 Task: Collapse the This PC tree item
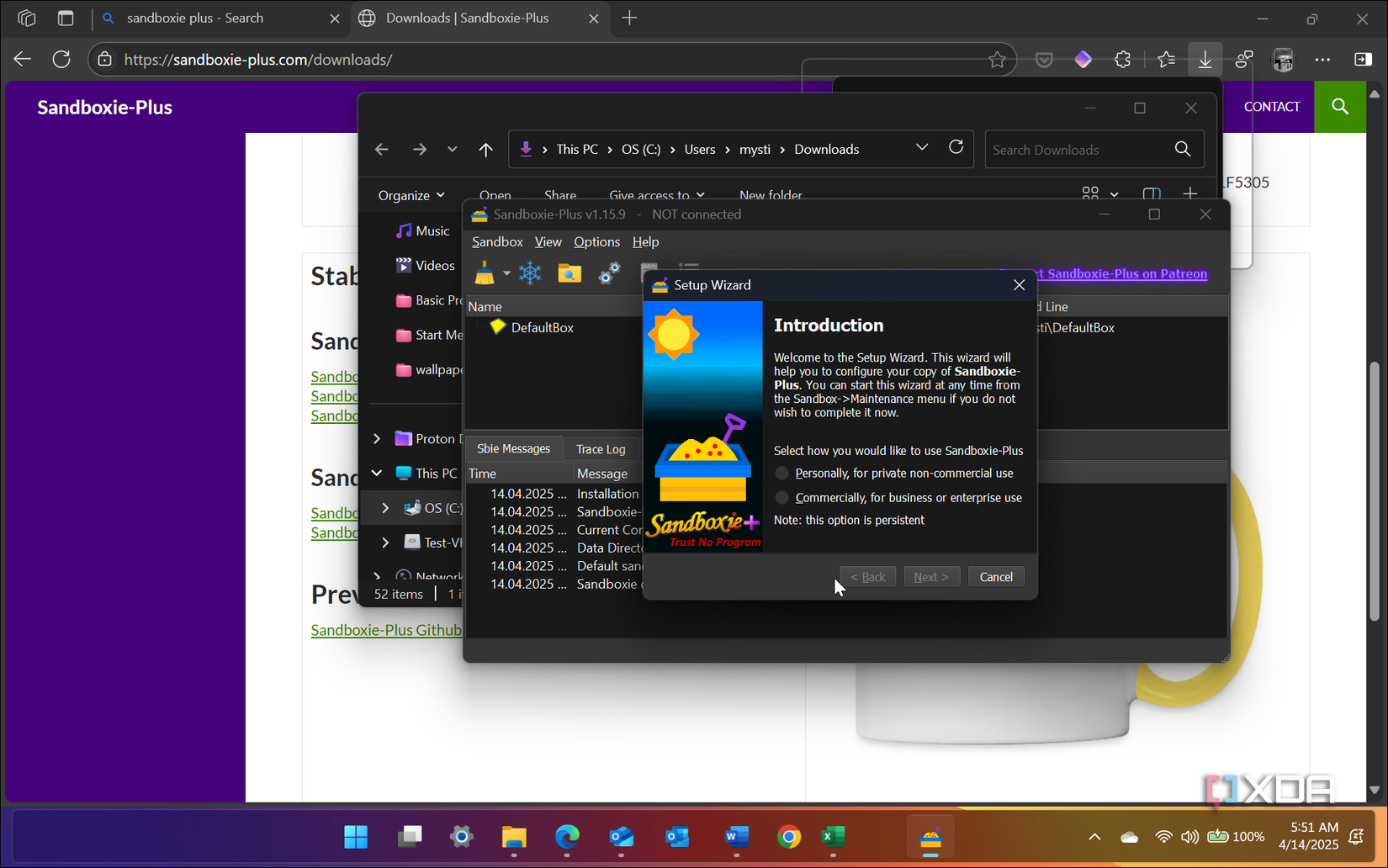(376, 473)
